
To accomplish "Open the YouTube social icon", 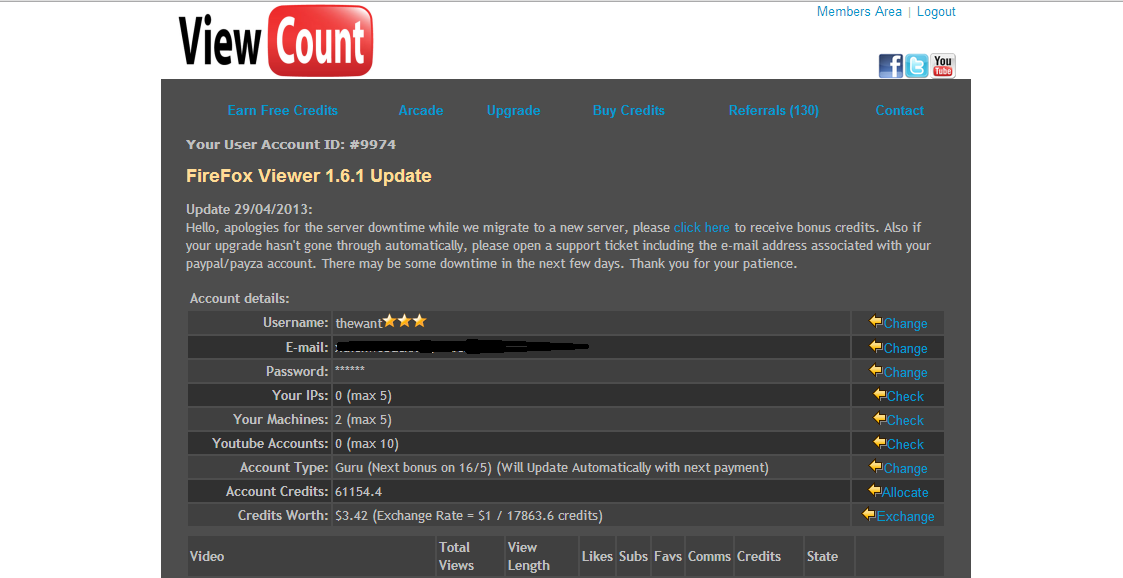I will point(943,66).
